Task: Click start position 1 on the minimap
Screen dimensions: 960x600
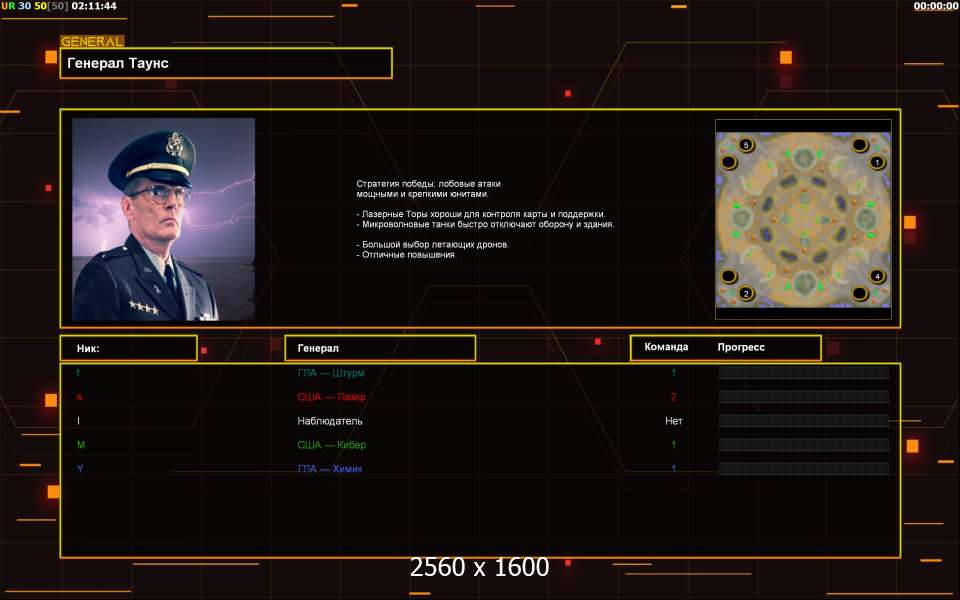Action: (877, 161)
